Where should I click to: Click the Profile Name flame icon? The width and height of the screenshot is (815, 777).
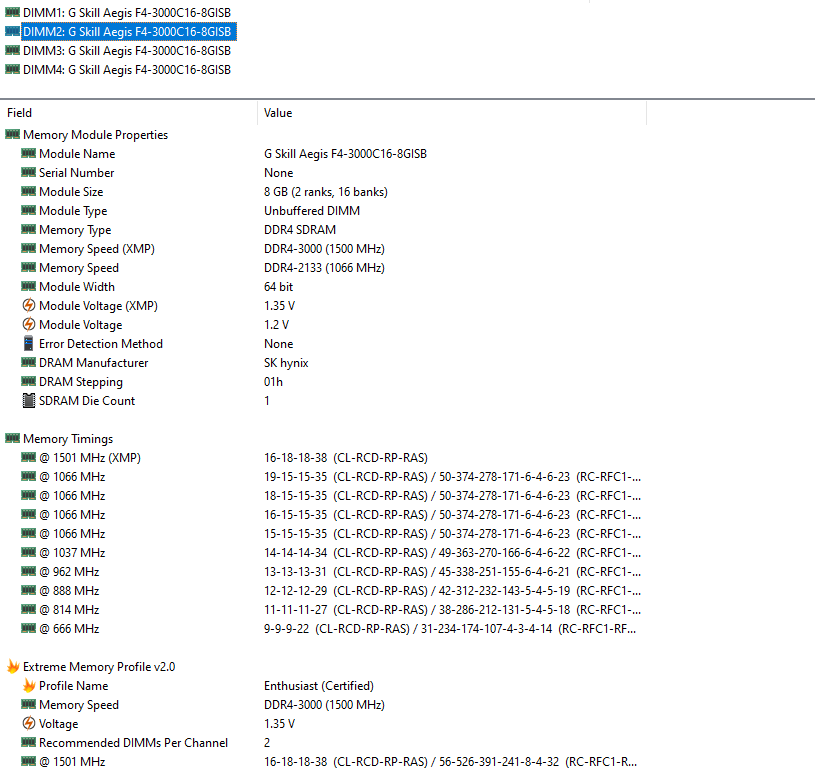pos(29,686)
